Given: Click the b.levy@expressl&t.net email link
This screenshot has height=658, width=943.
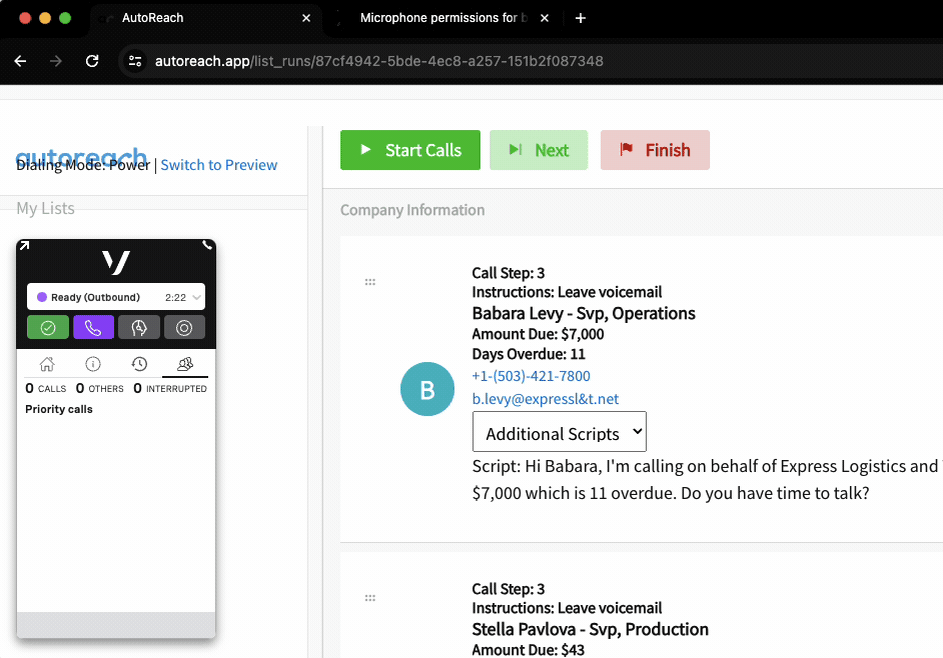Looking at the screenshot, I should click(545, 399).
